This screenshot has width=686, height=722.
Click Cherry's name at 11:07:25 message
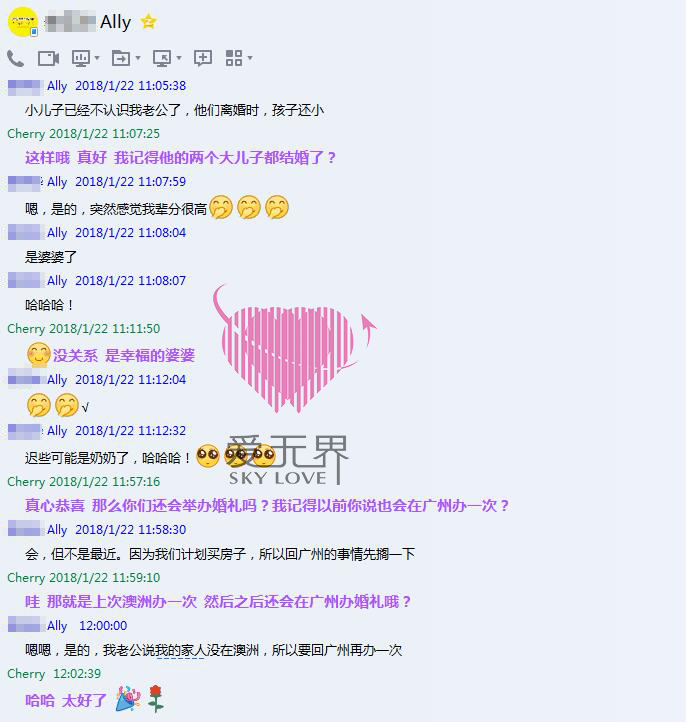click(26, 134)
